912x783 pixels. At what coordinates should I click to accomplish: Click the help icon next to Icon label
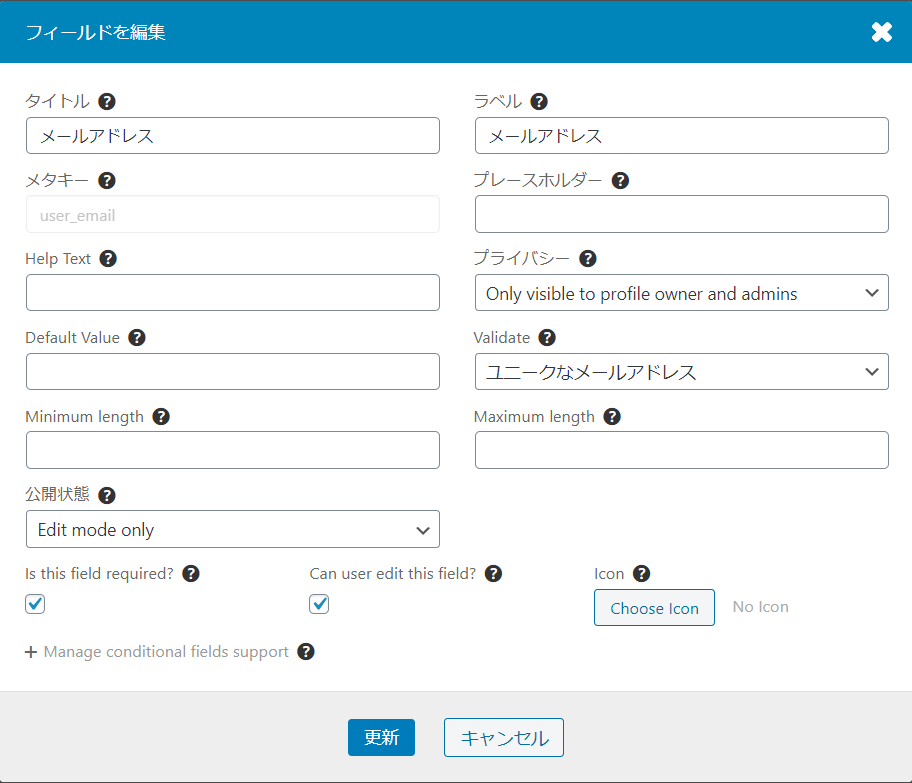[642, 574]
